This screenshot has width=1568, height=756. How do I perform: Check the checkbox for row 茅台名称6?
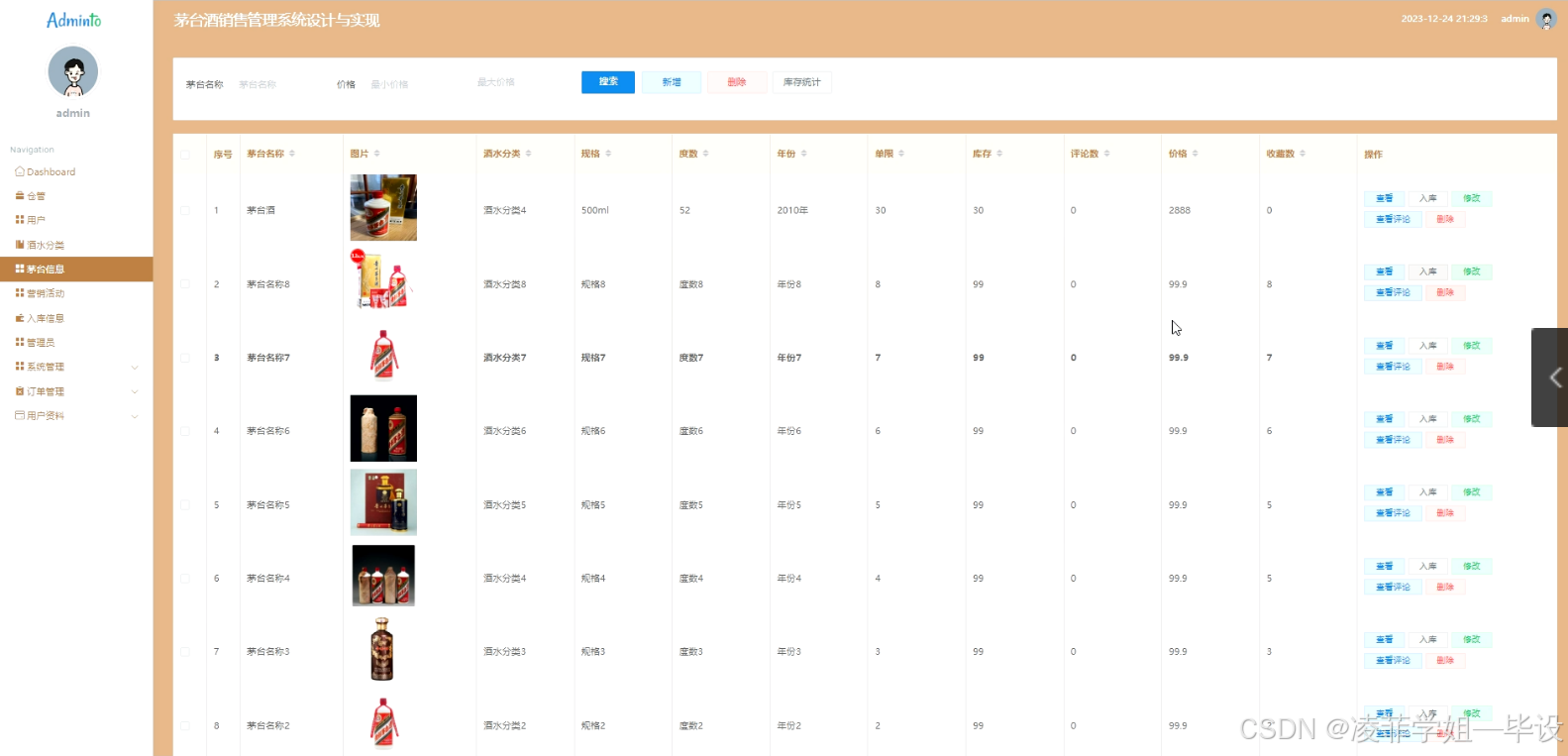click(x=185, y=431)
